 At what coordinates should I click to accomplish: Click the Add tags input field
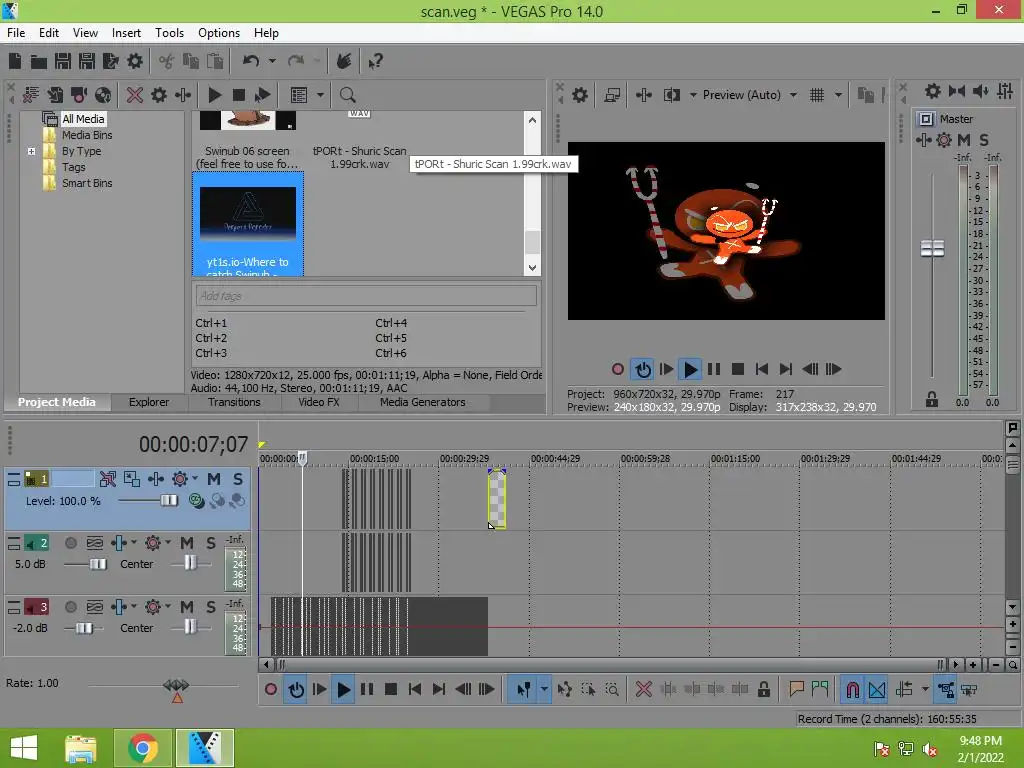point(366,296)
